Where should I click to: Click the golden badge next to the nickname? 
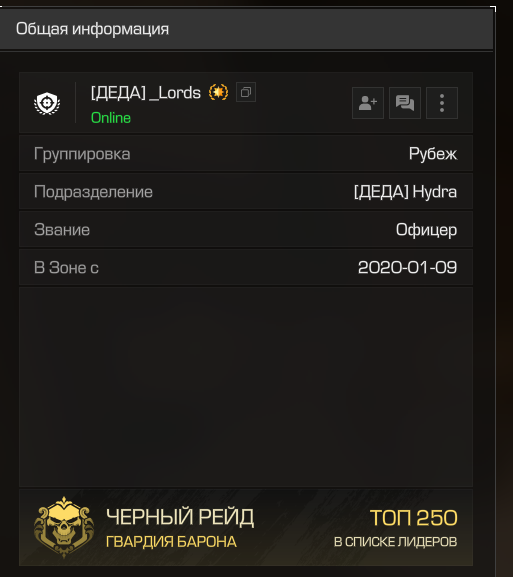(x=219, y=92)
